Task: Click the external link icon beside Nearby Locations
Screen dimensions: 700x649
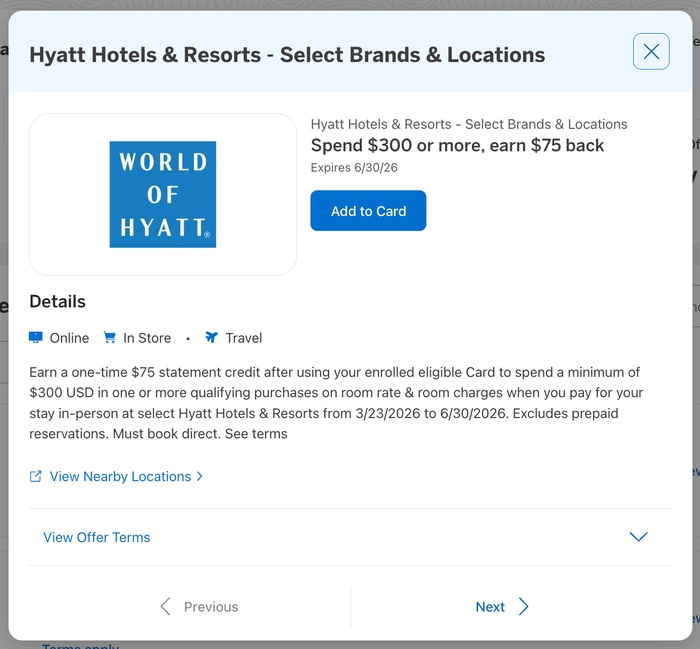Action: pyautogui.click(x=36, y=476)
